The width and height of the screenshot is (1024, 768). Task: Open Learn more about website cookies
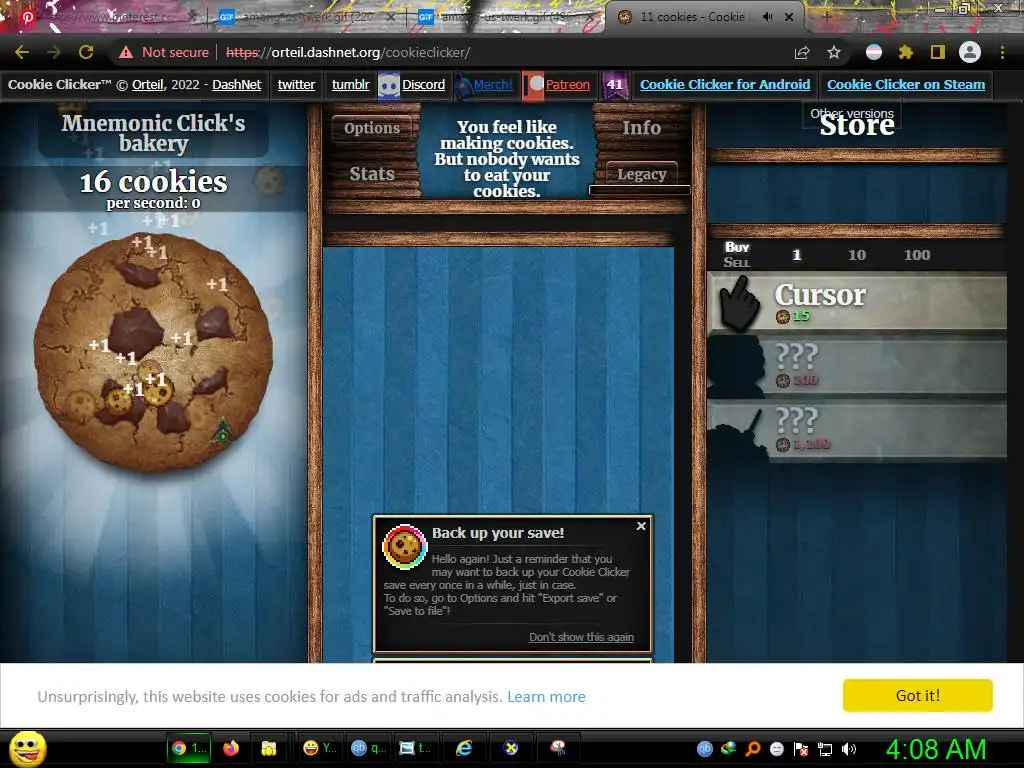point(546,697)
